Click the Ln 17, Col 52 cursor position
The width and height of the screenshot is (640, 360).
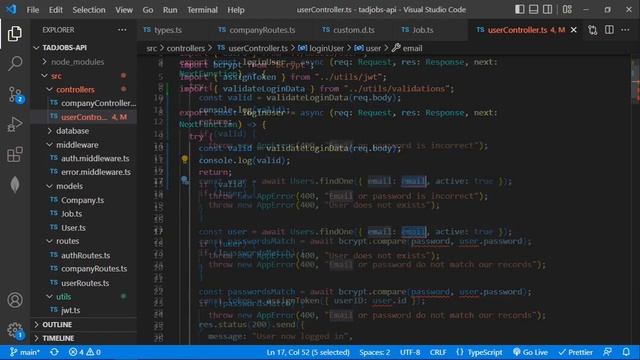coord(308,352)
